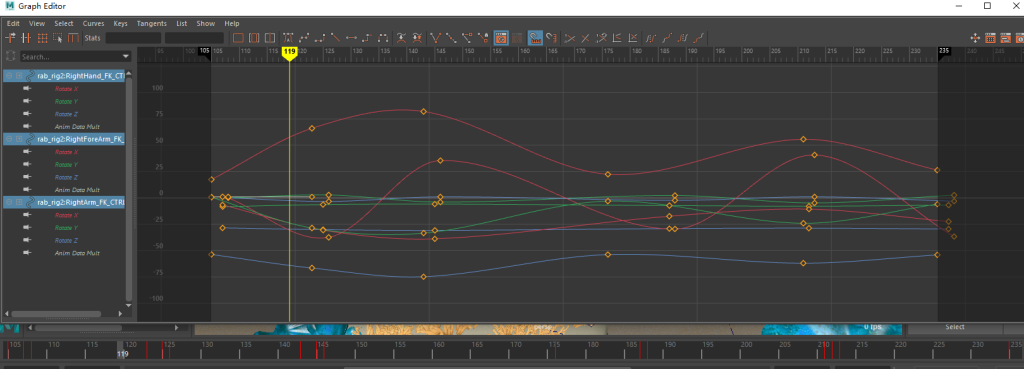Image resolution: width=1024 pixels, height=369 pixels.
Task: Select Rotate X under RightArm_FK_CTRL
Action: tap(67, 216)
